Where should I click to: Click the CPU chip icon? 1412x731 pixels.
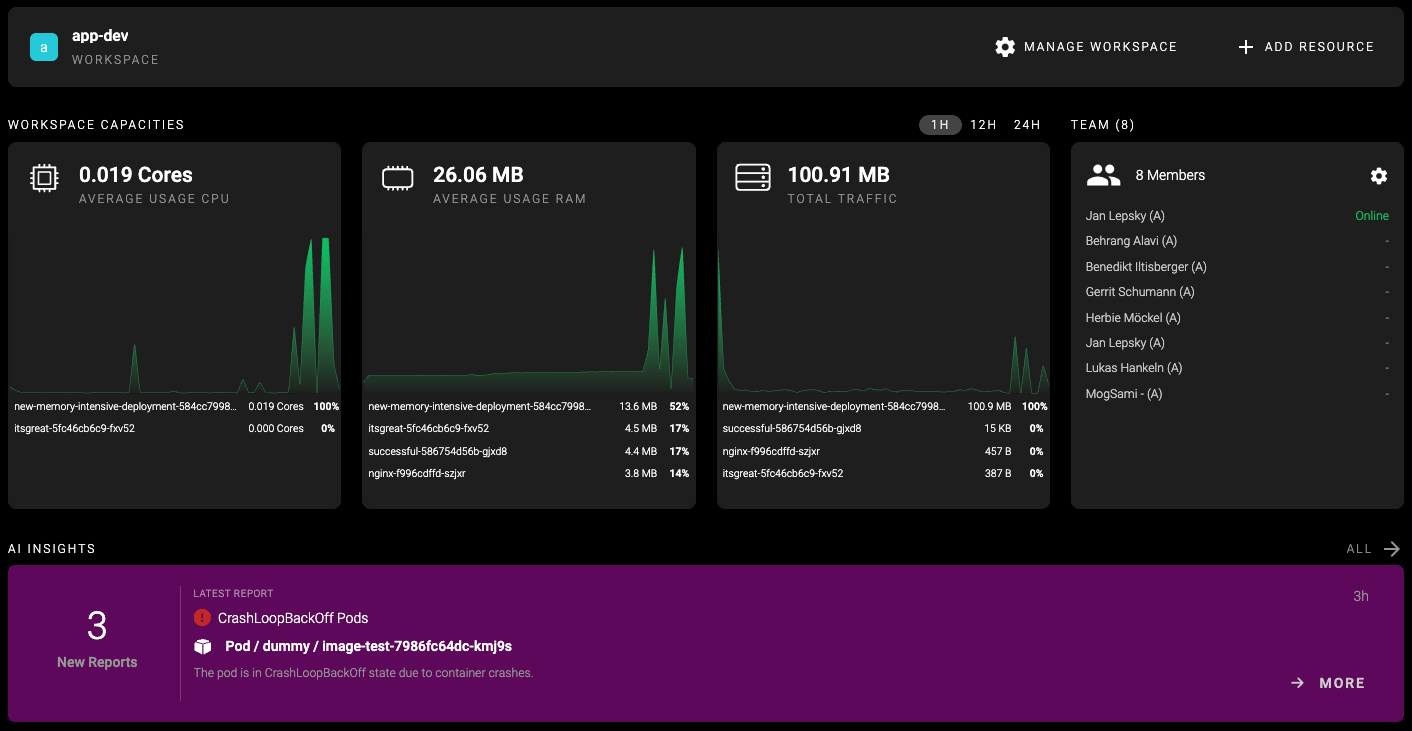[x=44, y=178]
